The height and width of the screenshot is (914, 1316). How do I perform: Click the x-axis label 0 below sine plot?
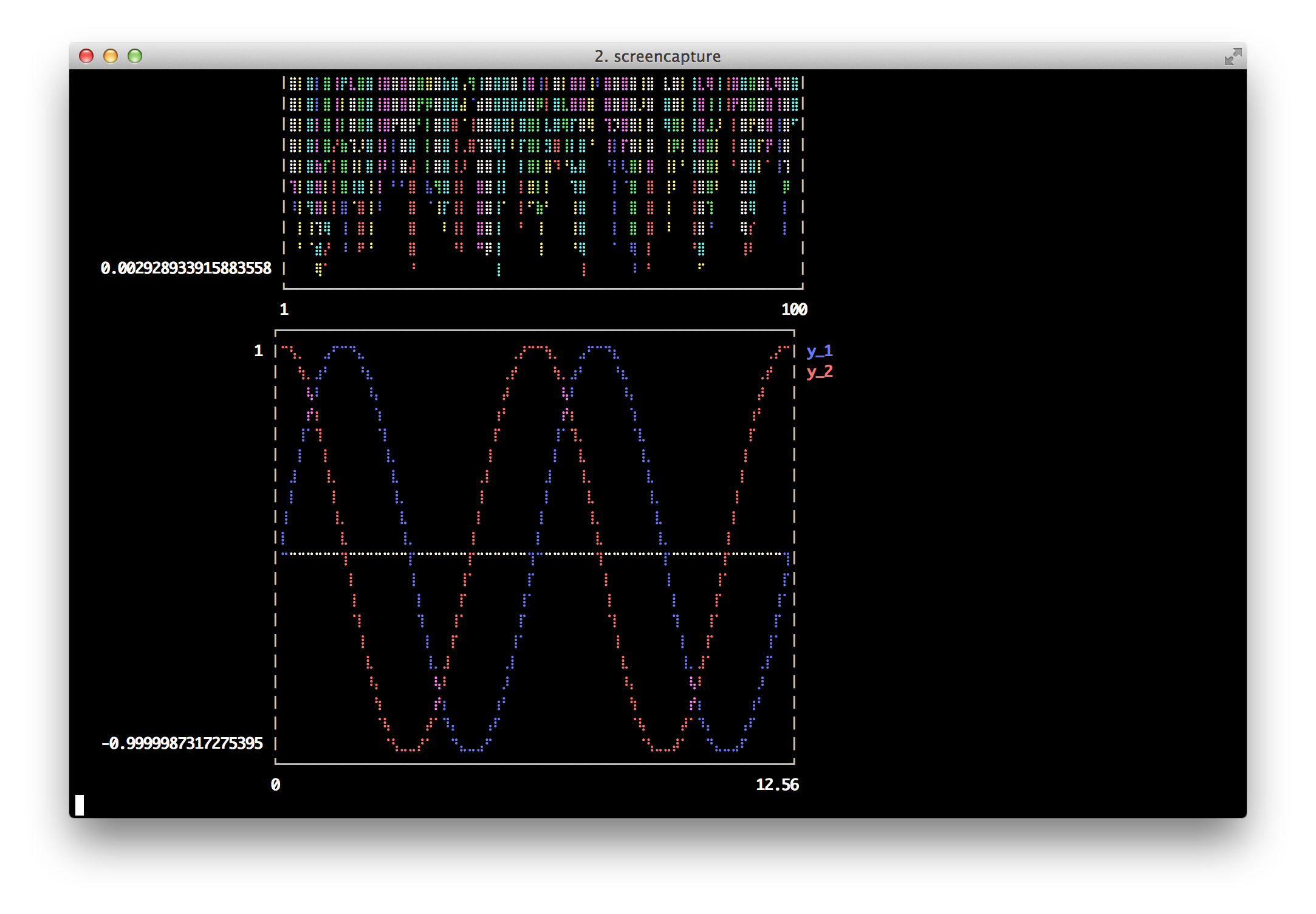[275, 785]
